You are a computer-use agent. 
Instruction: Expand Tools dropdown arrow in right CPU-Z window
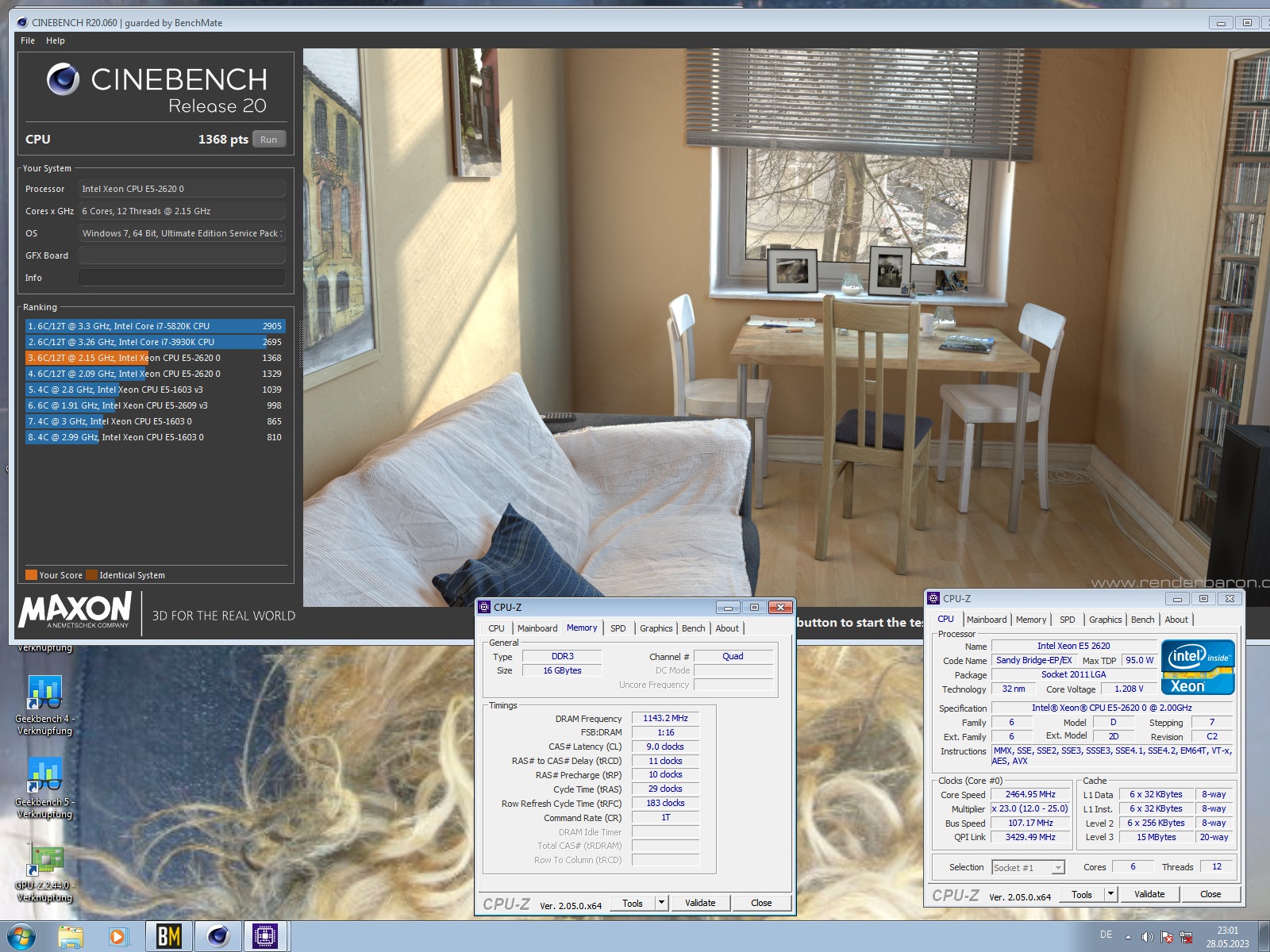tap(1110, 894)
